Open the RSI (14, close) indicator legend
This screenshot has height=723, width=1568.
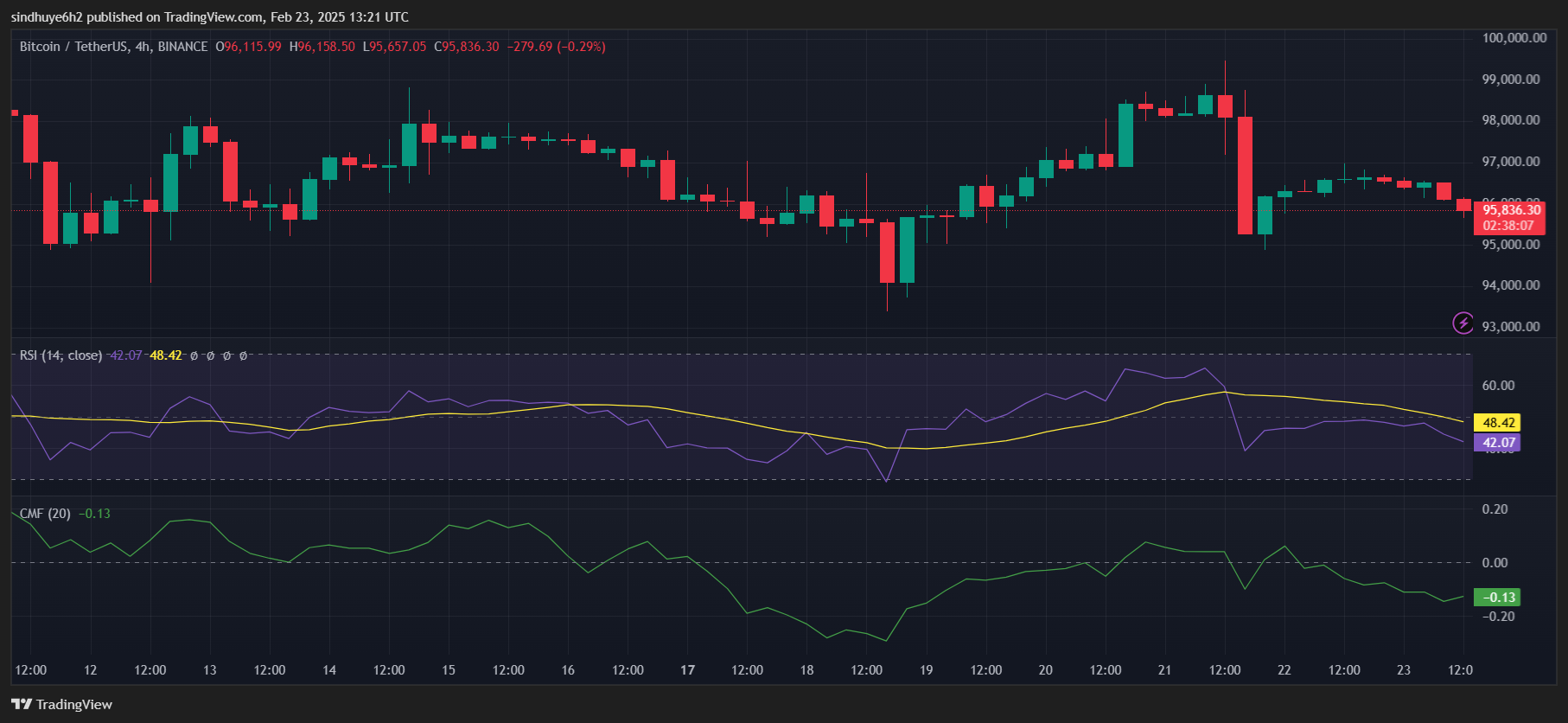click(61, 355)
